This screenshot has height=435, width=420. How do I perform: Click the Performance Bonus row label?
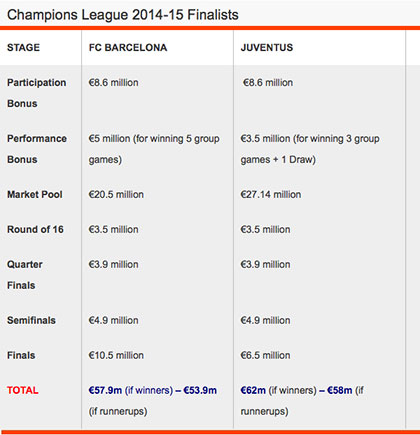(37, 149)
